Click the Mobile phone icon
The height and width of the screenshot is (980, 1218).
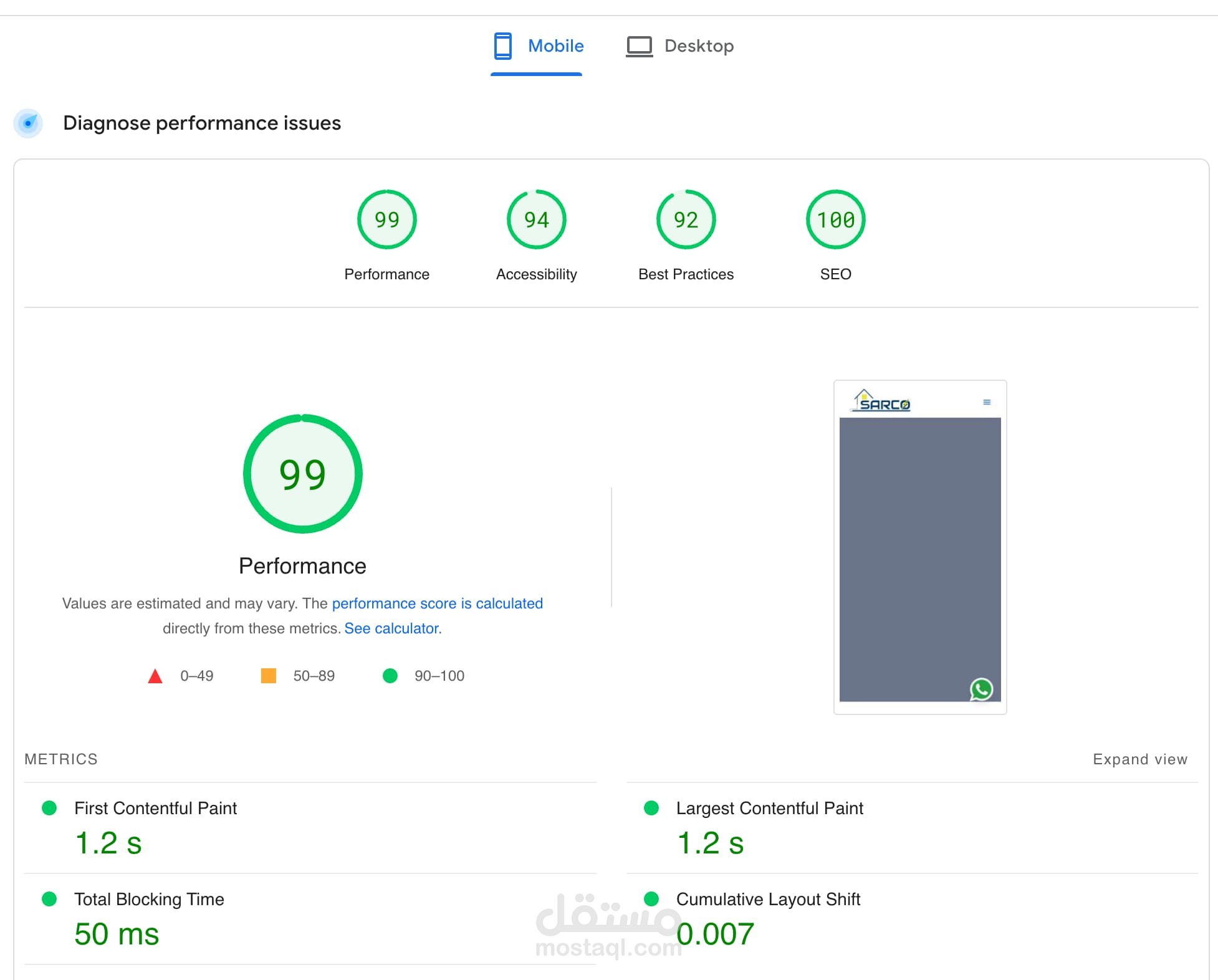pyautogui.click(x=502, y=46)
